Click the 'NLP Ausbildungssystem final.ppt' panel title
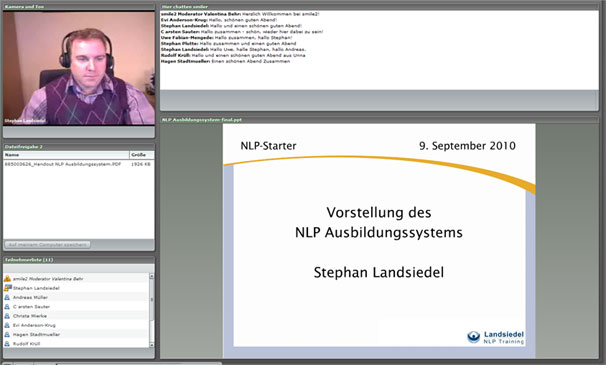This screenshot has width=606, height=365. (202, 120)
